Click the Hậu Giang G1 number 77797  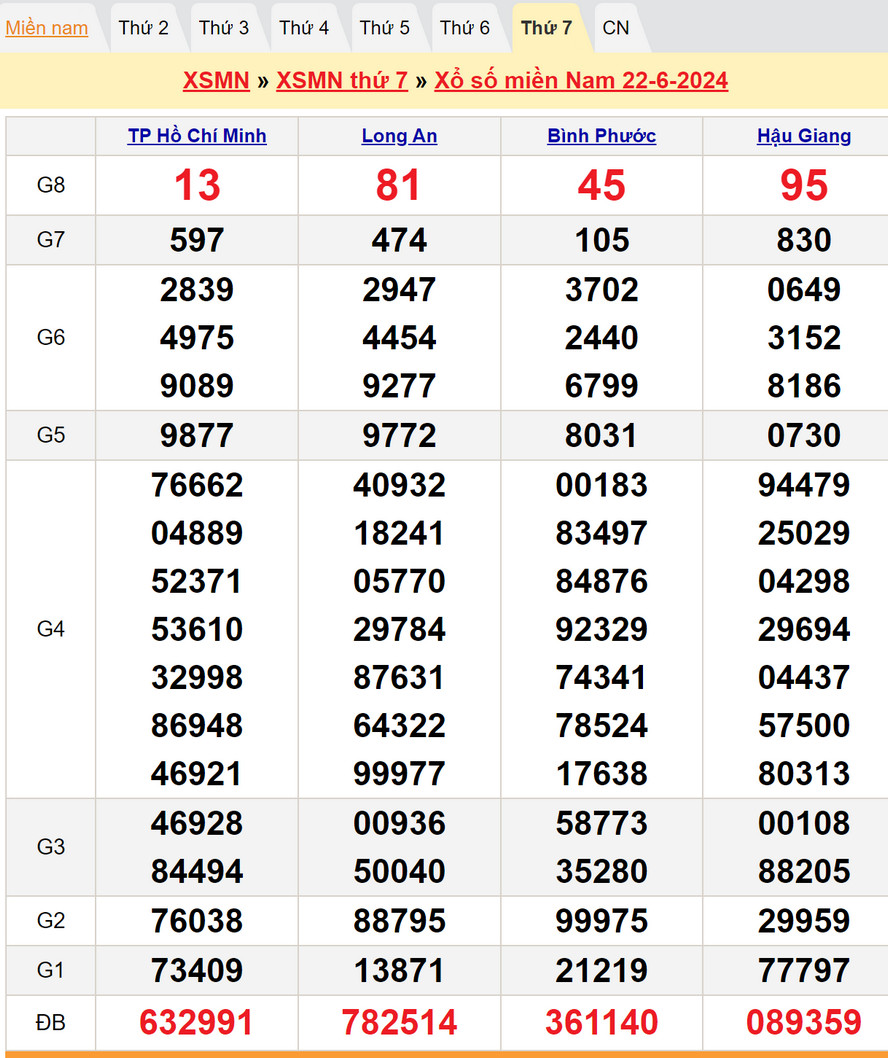804,970
